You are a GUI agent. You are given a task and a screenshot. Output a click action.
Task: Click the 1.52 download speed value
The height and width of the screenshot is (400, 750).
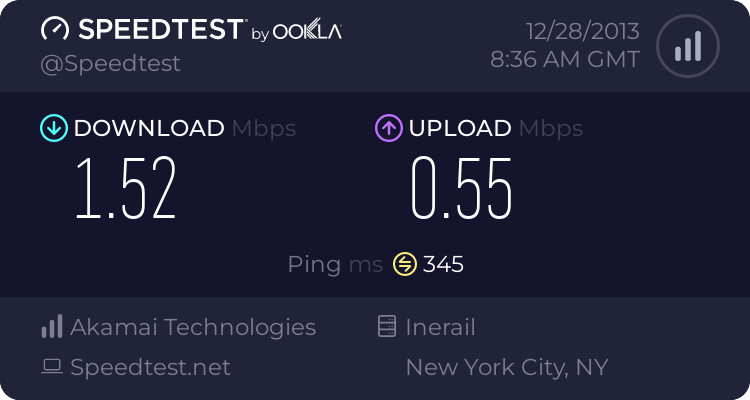(127, 189)
